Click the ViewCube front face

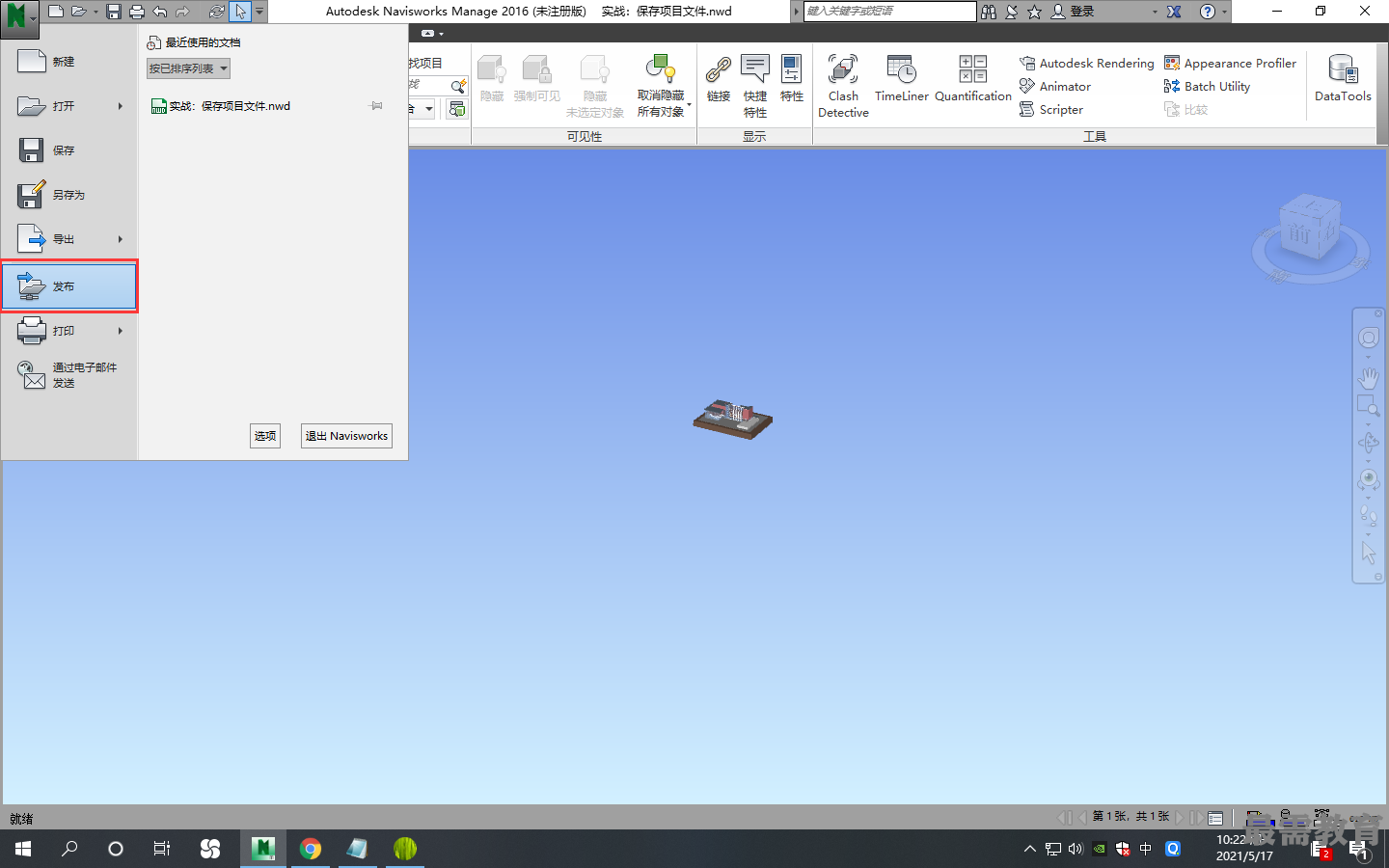(1298, 234)
